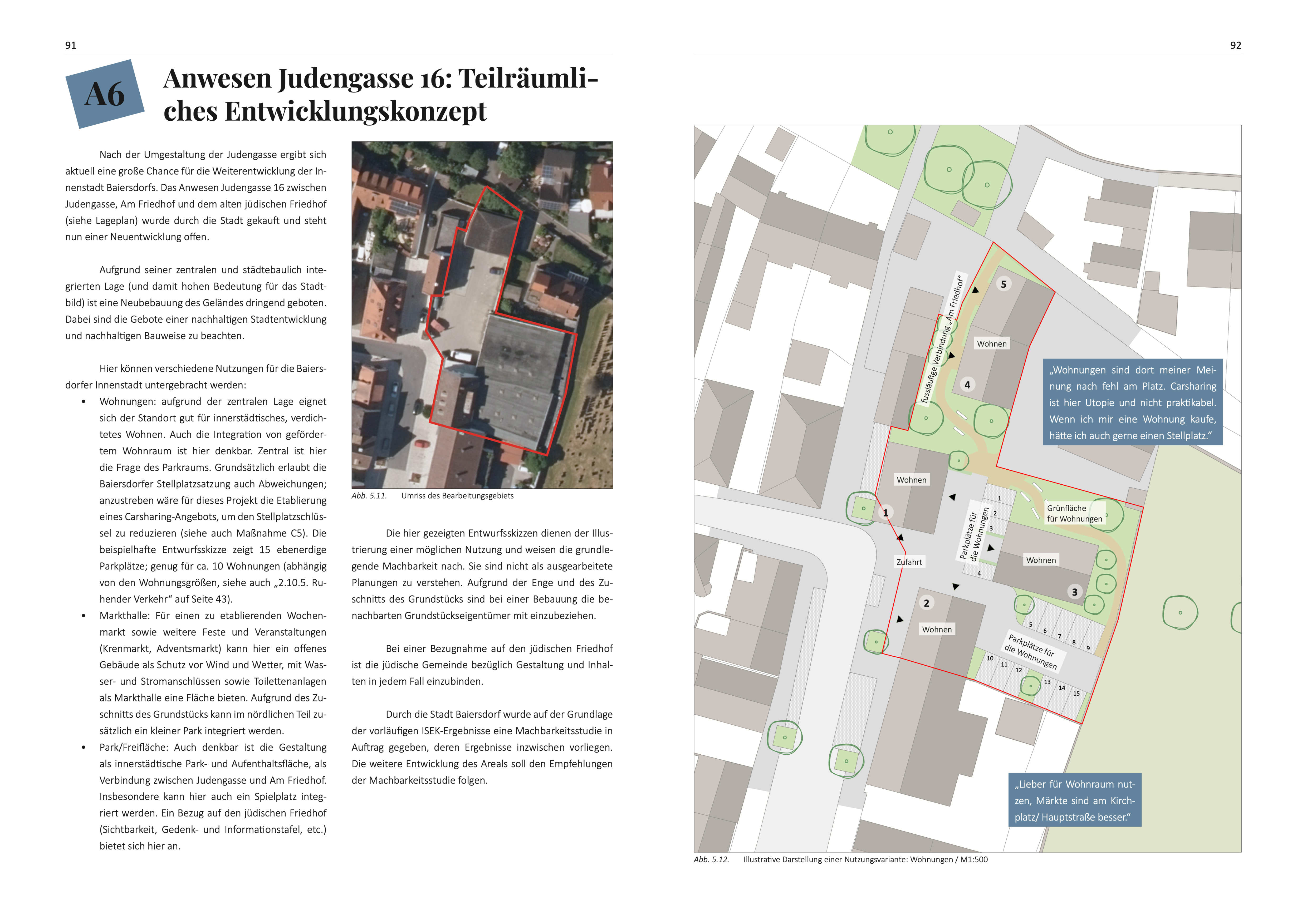Click caption Abb. 5.11 Umriss des Bearbeitungsgebiets
1307x924 pixels.
pyautogui.click(x=433, y=495)
